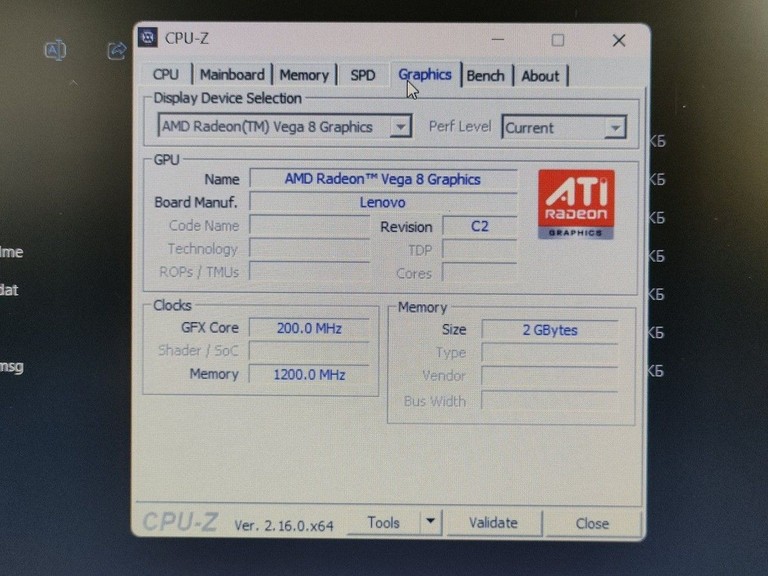Open the About tab
Viewport: 768px width, 576px height.
pos(540,76)
